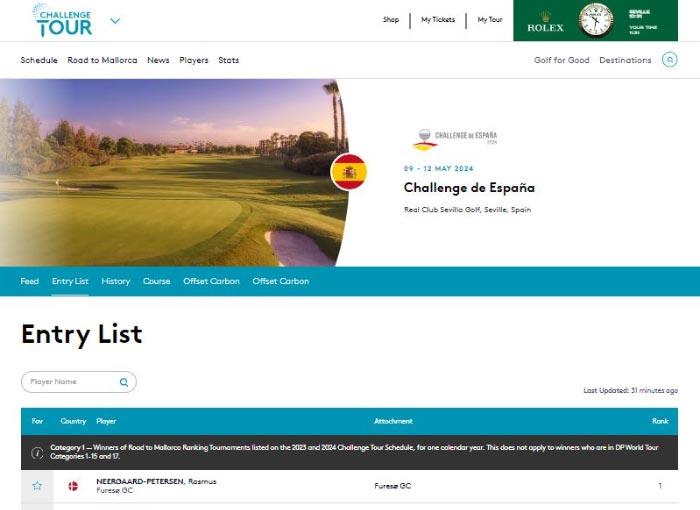Image resolution: width=700 pixels, height=510 pixels.
Task: Favorite Neergaard-Petersen with the star icon
Action: coord(37,485)
